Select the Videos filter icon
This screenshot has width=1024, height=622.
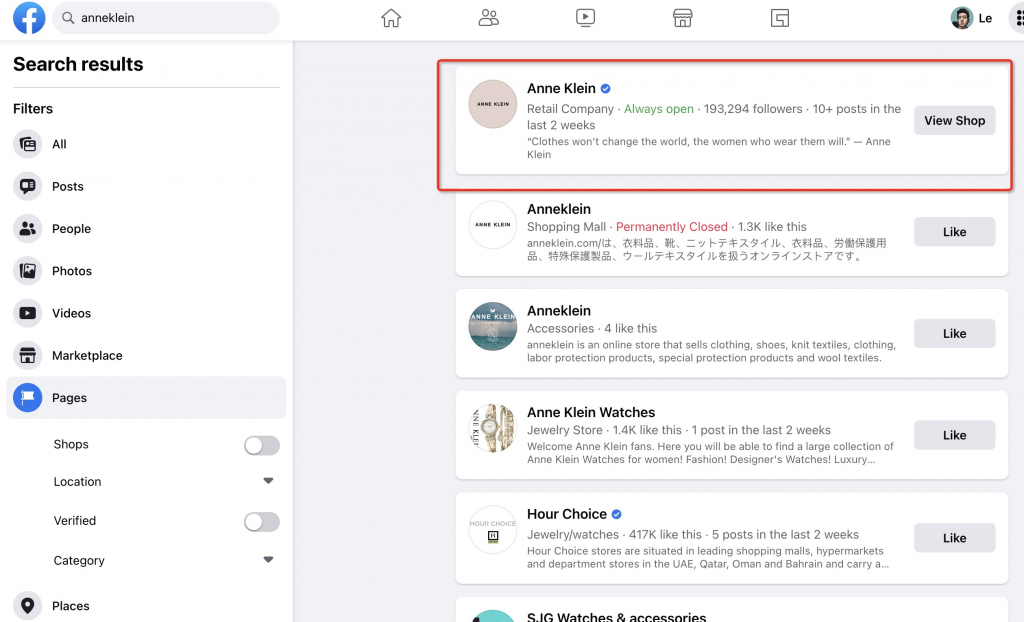tap(27, 313)
